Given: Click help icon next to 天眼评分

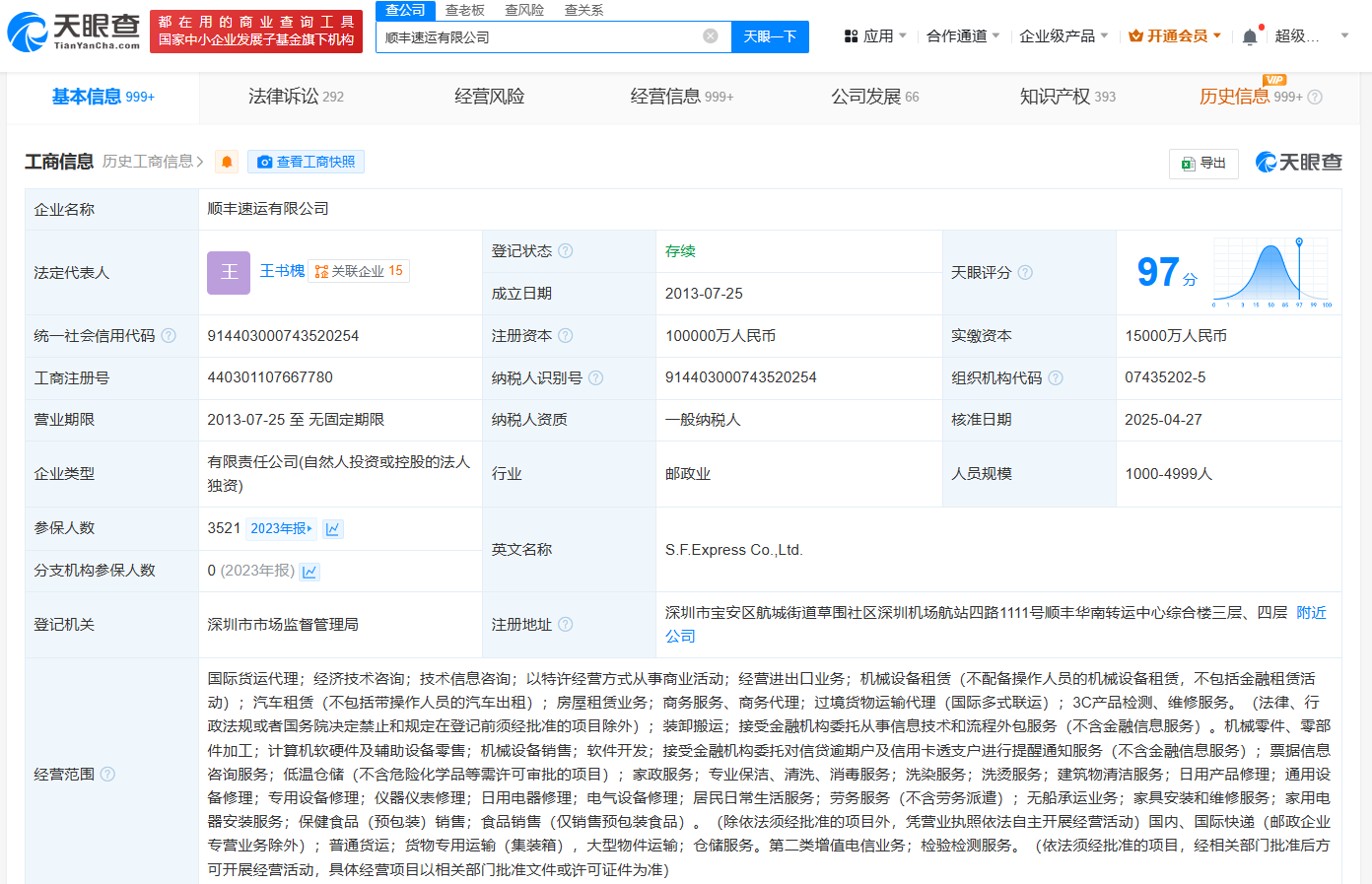Looking at the screenshot, I should point(1025,273).
